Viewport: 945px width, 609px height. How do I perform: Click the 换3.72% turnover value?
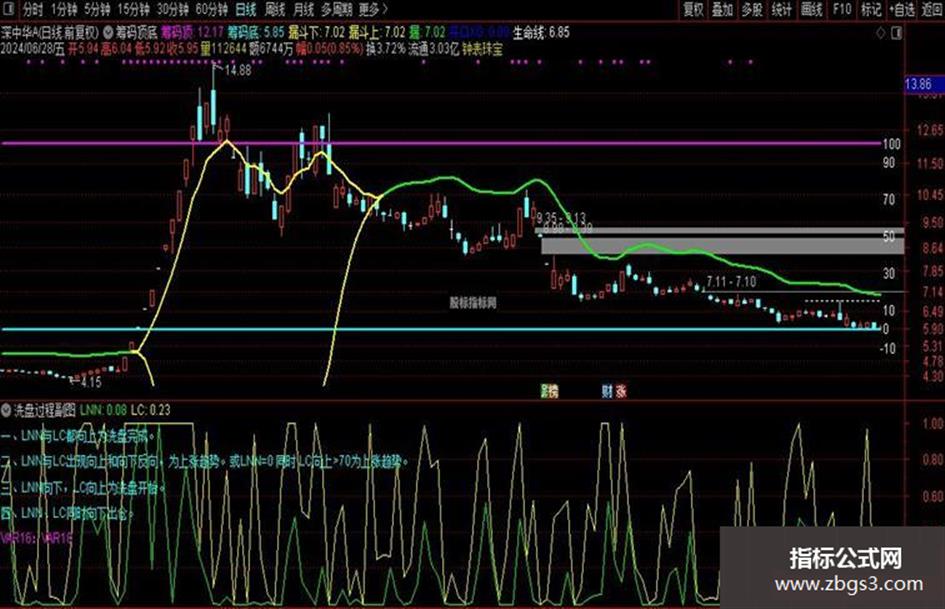tap(386, 49)
